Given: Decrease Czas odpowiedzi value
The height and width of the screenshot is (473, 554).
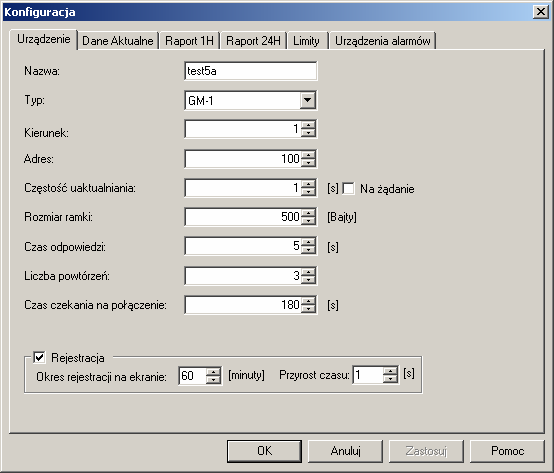Looking at the screenshot, I should pyautogui.click(x=308, y=250).
